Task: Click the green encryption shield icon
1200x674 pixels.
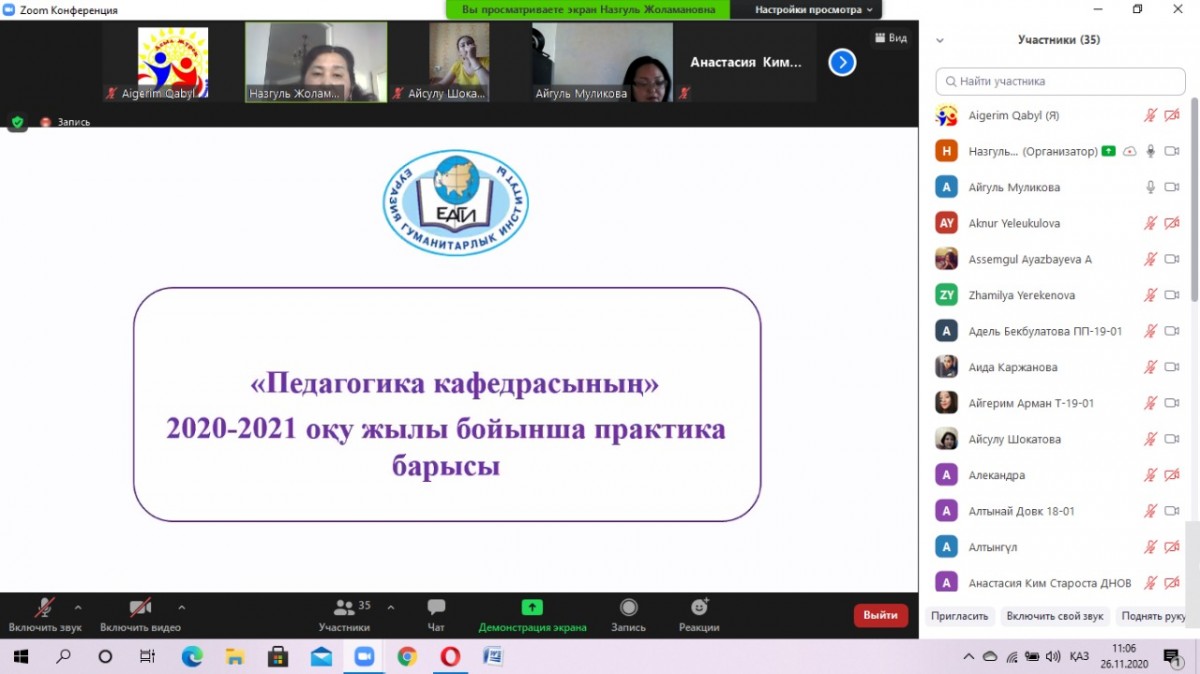Action: 17,122
